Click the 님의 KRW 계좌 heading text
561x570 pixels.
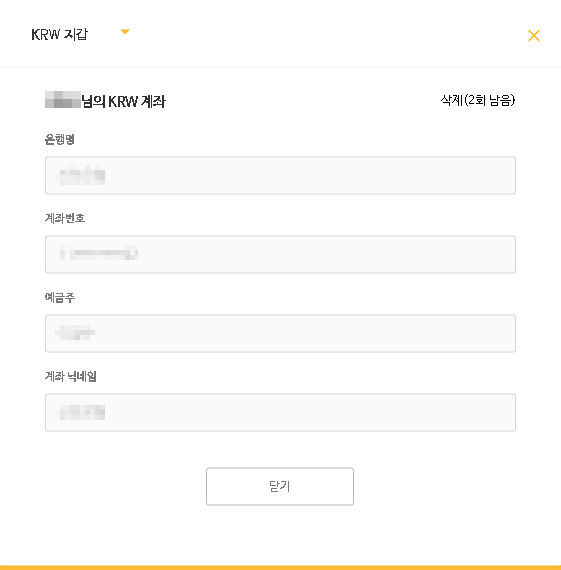point(123,101)
